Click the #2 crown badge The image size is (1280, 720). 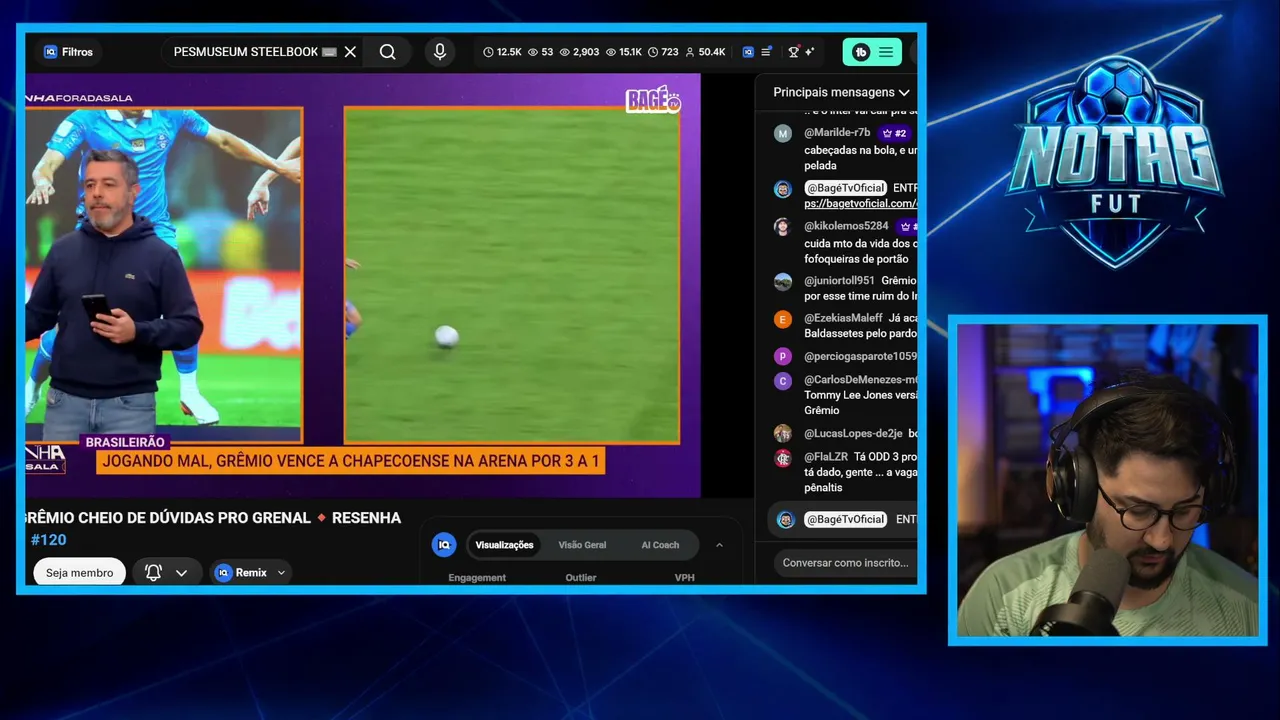(x=894, y=133)
